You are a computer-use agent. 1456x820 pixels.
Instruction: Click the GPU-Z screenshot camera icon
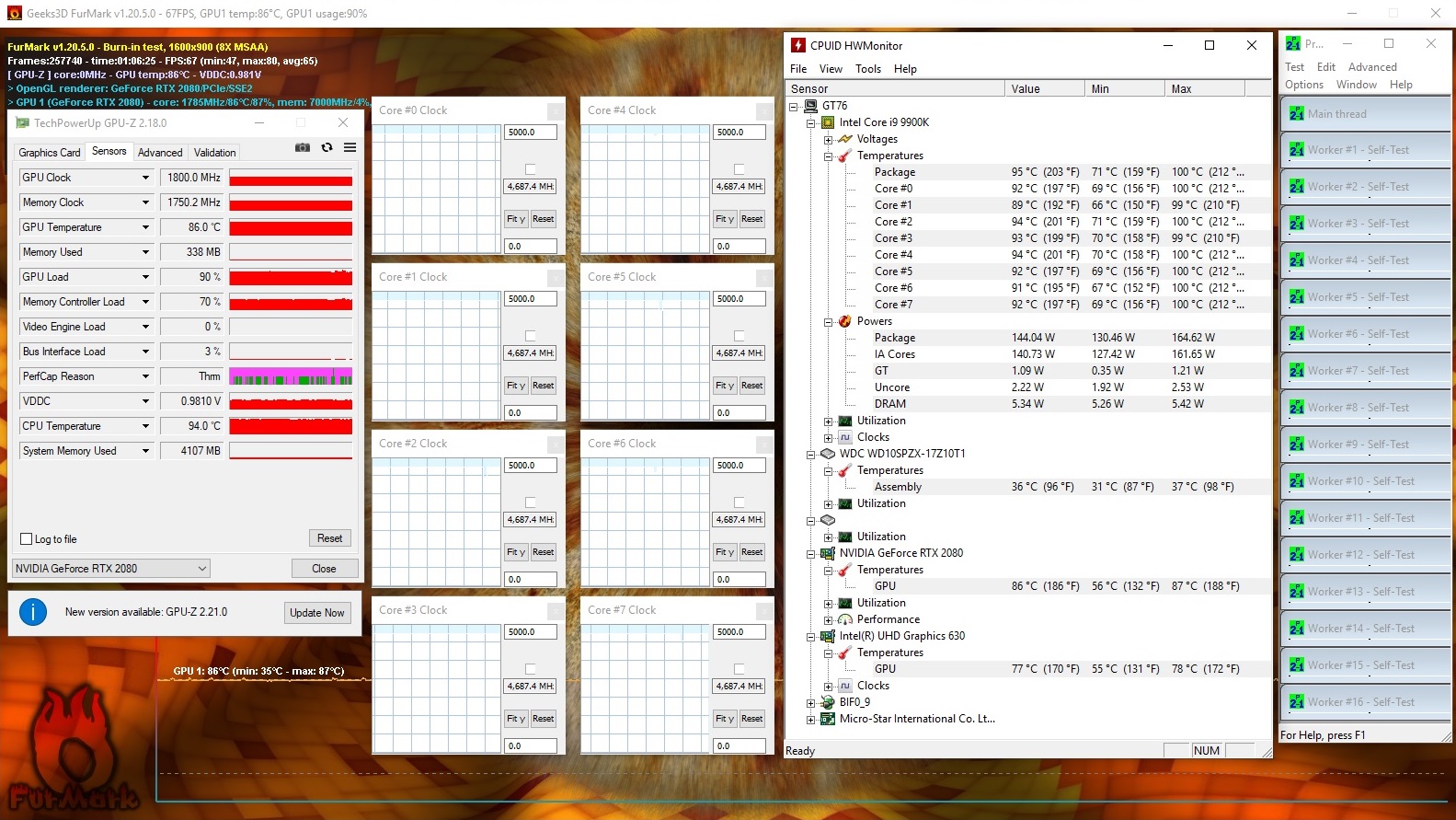tap(302, 147)
